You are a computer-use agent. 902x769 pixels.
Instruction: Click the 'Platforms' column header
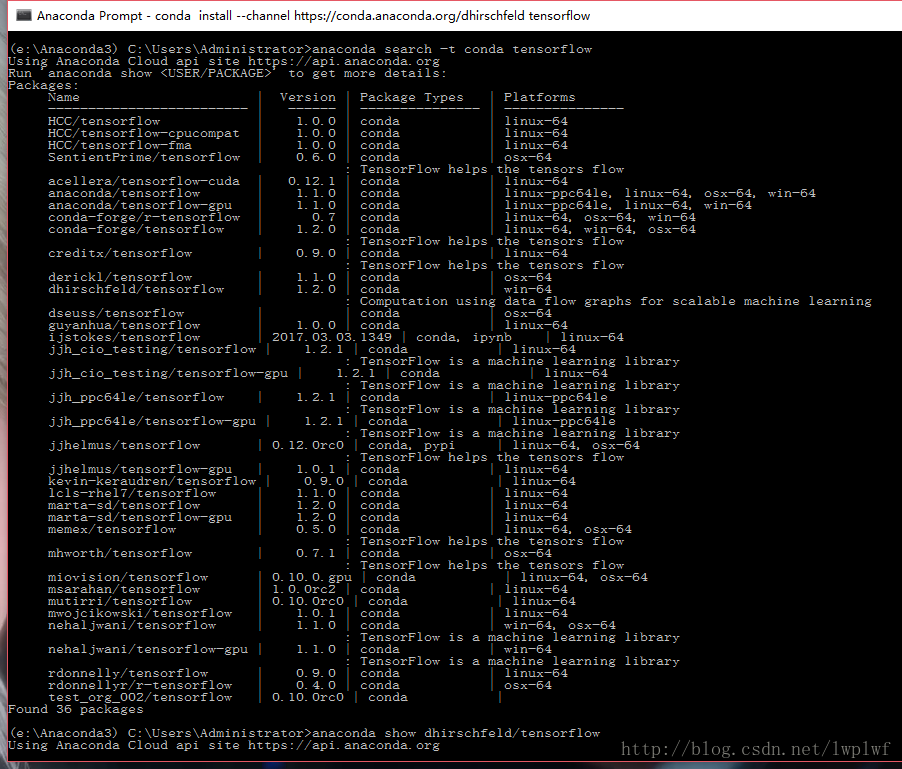pos(539,97)
